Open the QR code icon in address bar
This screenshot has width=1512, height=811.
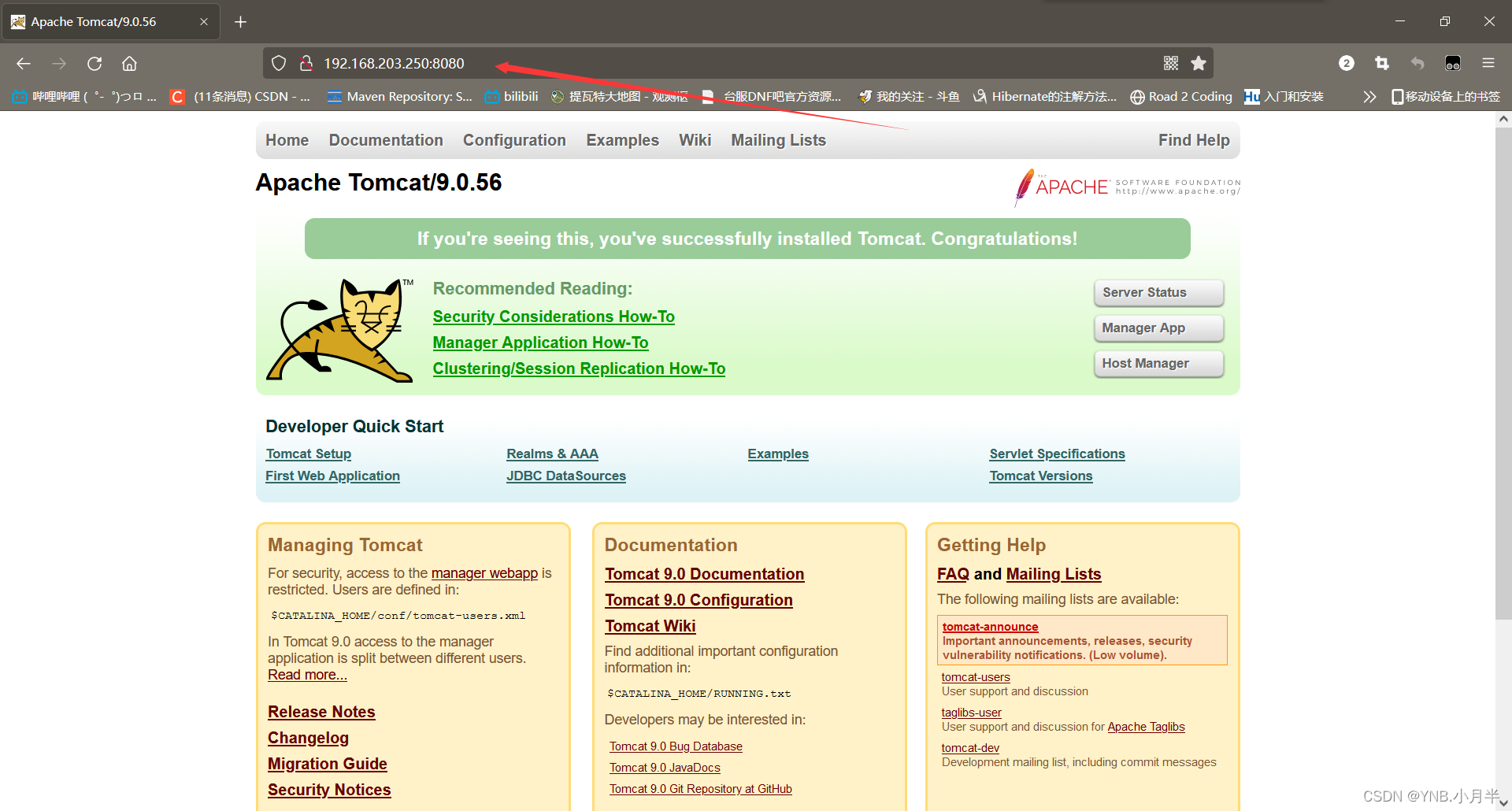pos(1171,63)
